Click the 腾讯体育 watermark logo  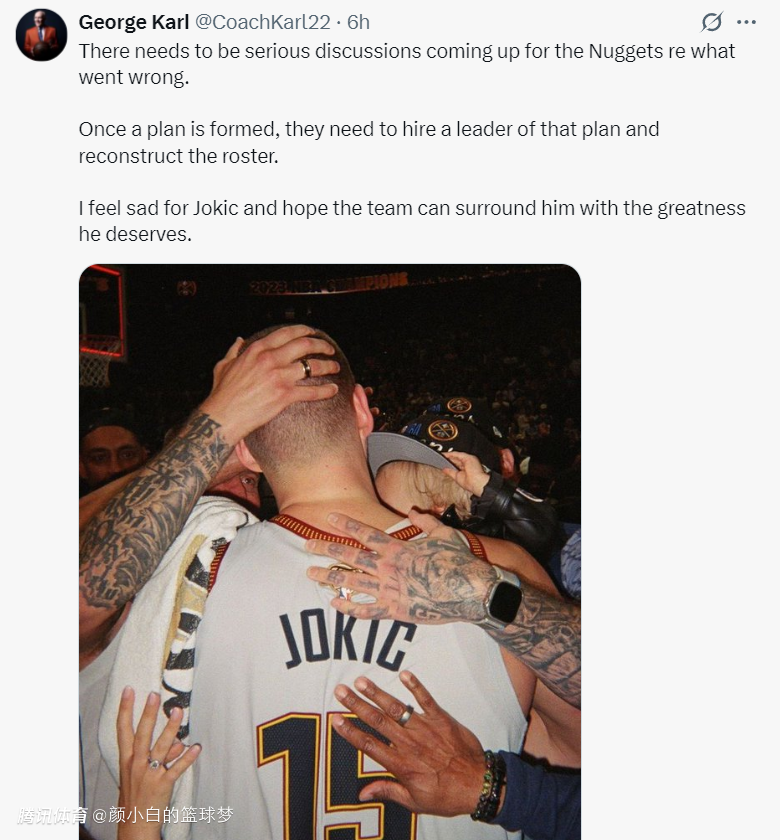(x=52, y=815)
